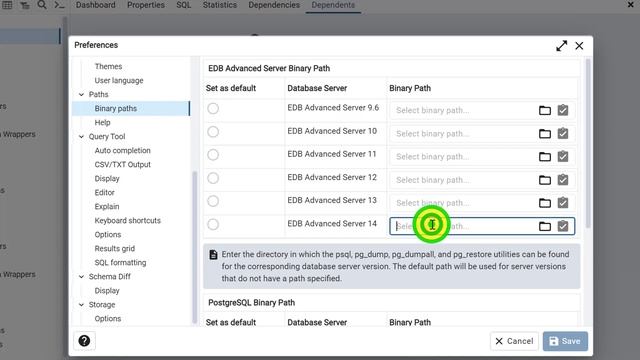
Task: Open Display under Query Tool
Action: [107, 179]
